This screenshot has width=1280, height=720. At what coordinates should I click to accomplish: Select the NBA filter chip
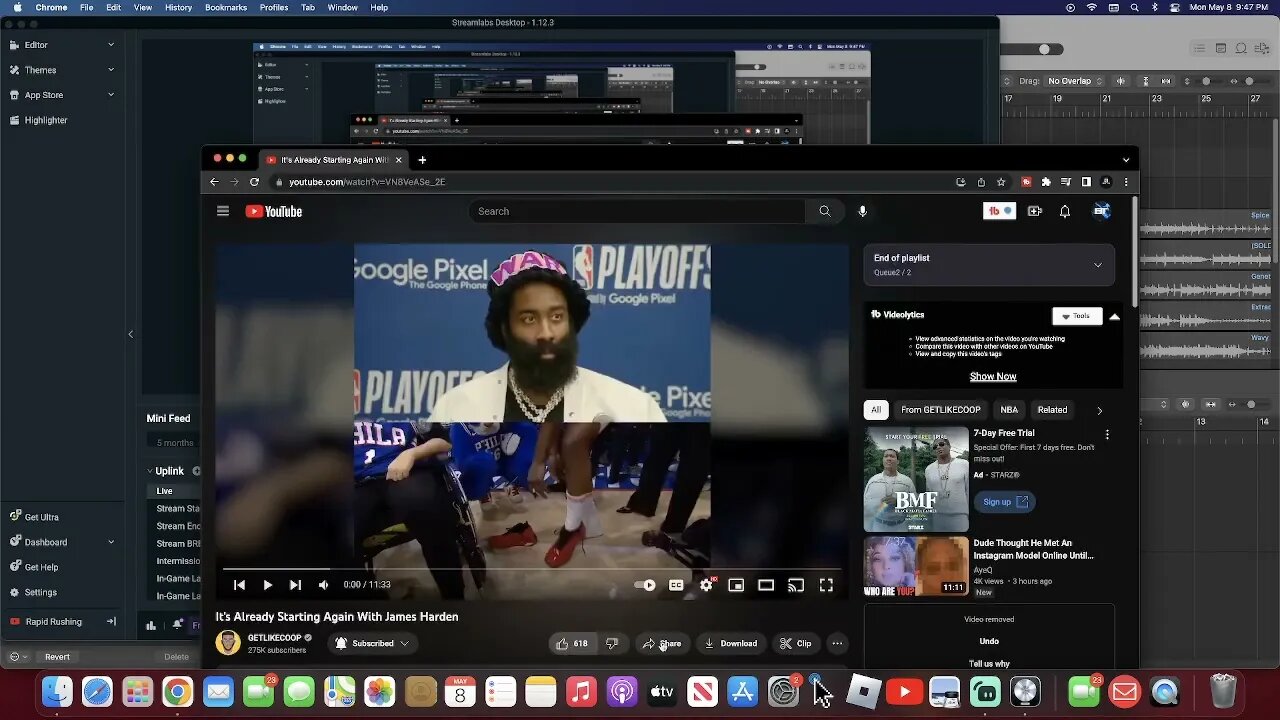[x=1009, y=409]
